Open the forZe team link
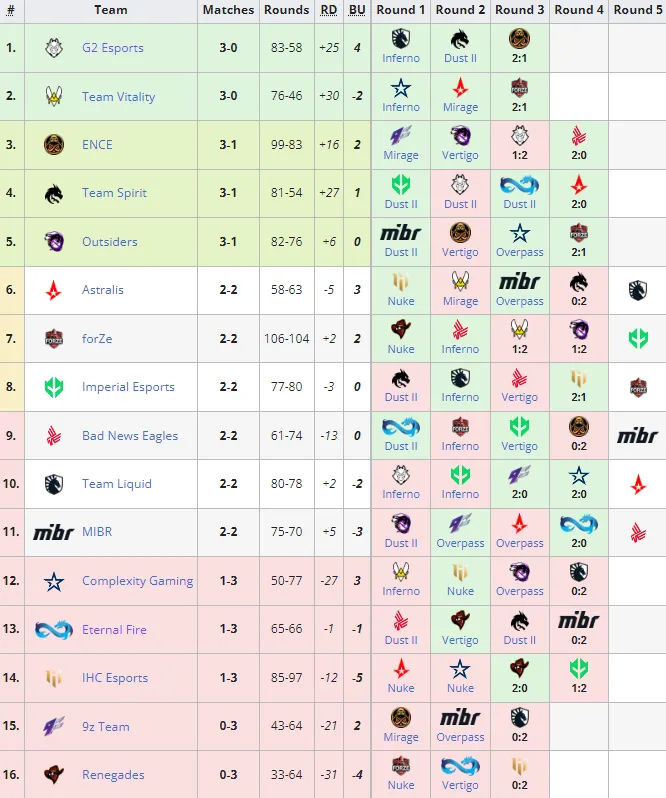 97,338
